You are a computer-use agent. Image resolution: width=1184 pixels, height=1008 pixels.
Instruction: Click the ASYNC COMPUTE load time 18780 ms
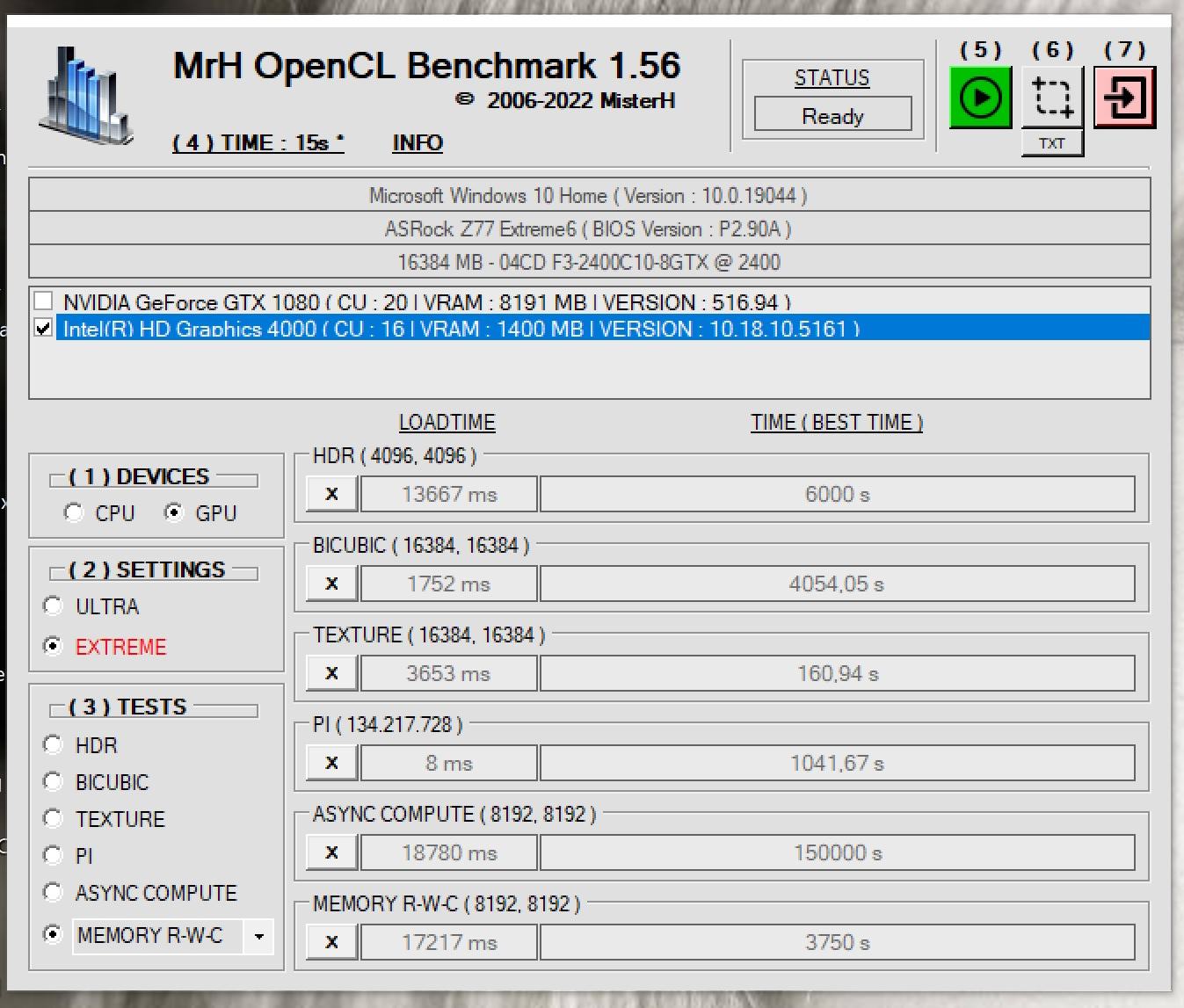click(449, 852)
